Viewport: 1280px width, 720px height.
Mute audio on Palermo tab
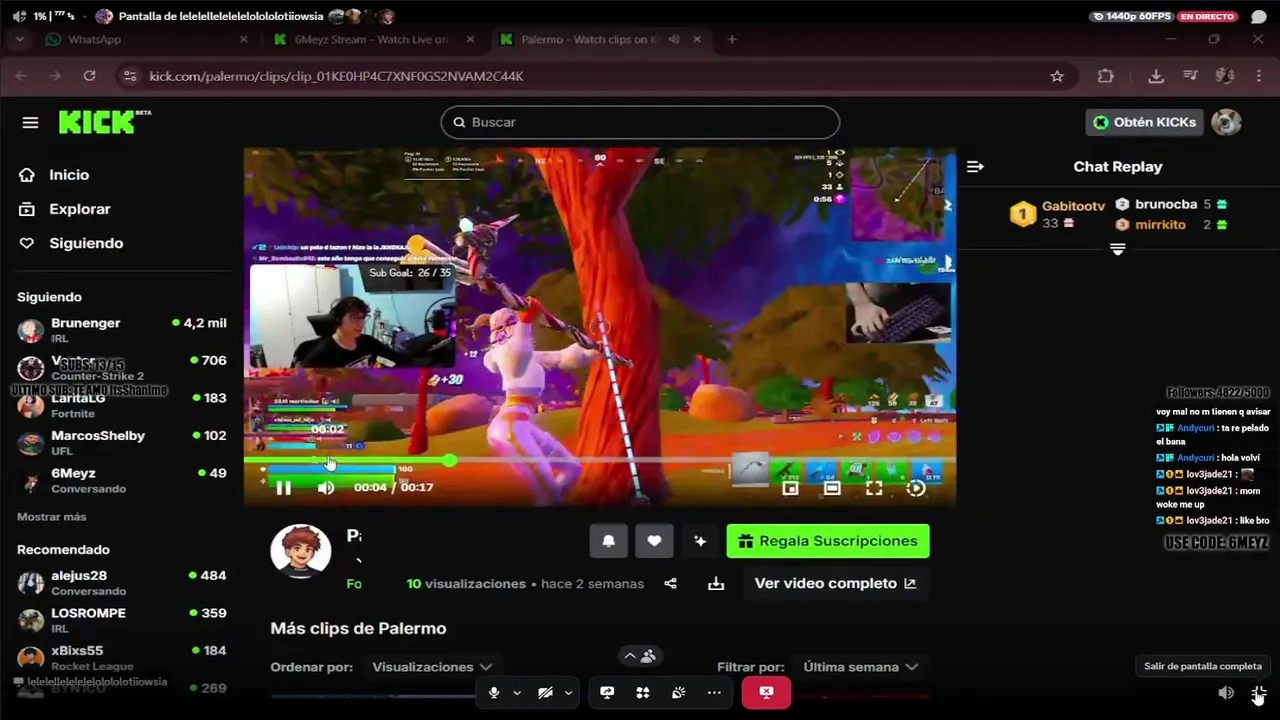[x=674, y=39]
